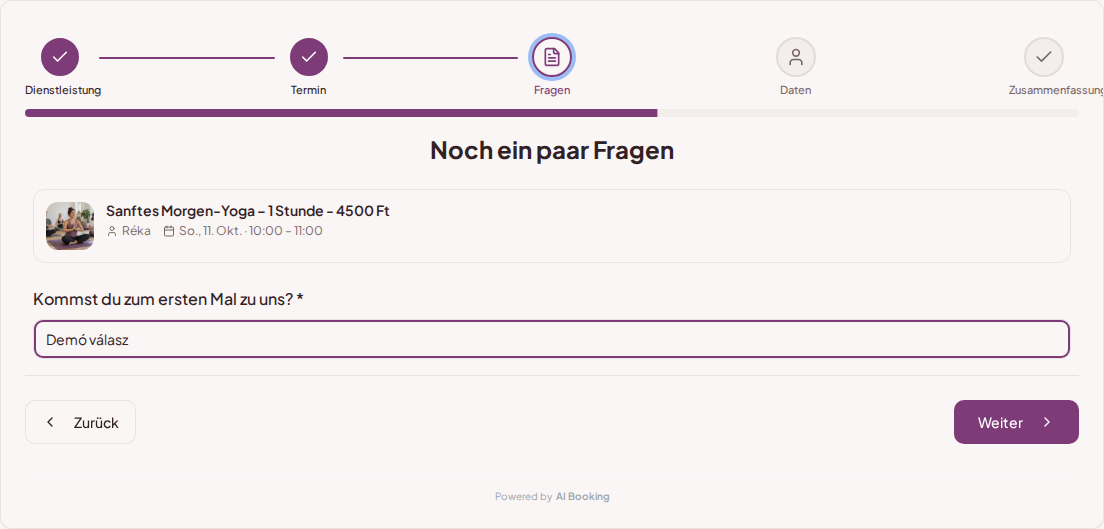
Task: Click the instructor name Réka
Action: 136,231
